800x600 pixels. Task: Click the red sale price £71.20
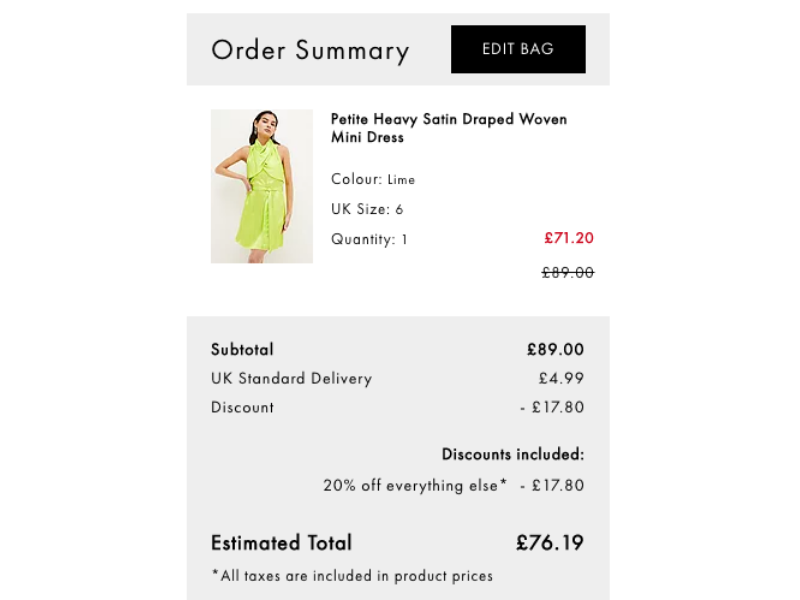[568, 238]
